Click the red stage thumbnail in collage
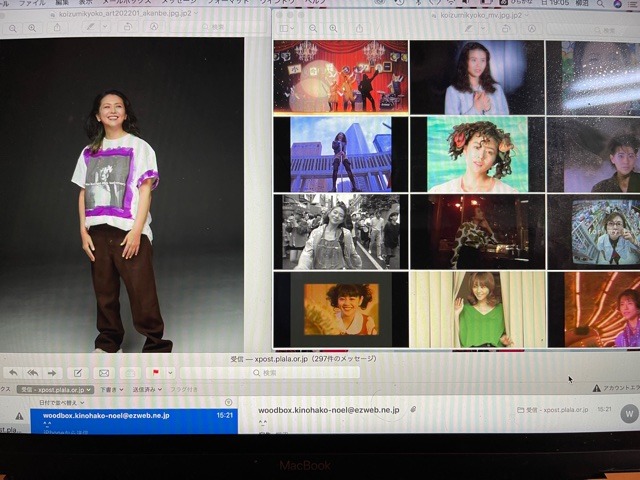Viewport: 640px width, 480px height. pos(341,76)
